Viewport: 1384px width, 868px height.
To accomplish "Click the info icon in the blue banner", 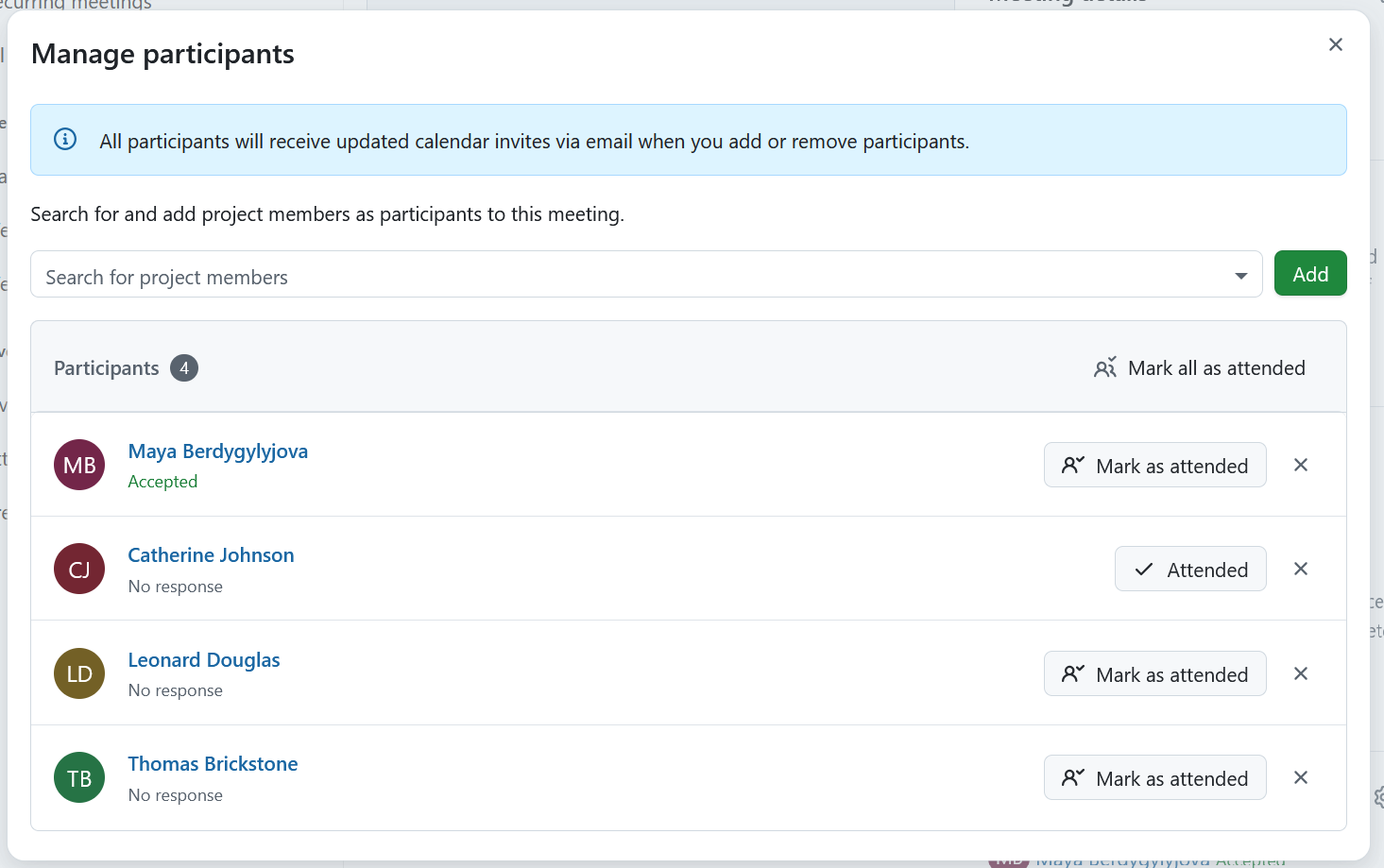I will 65,140.
